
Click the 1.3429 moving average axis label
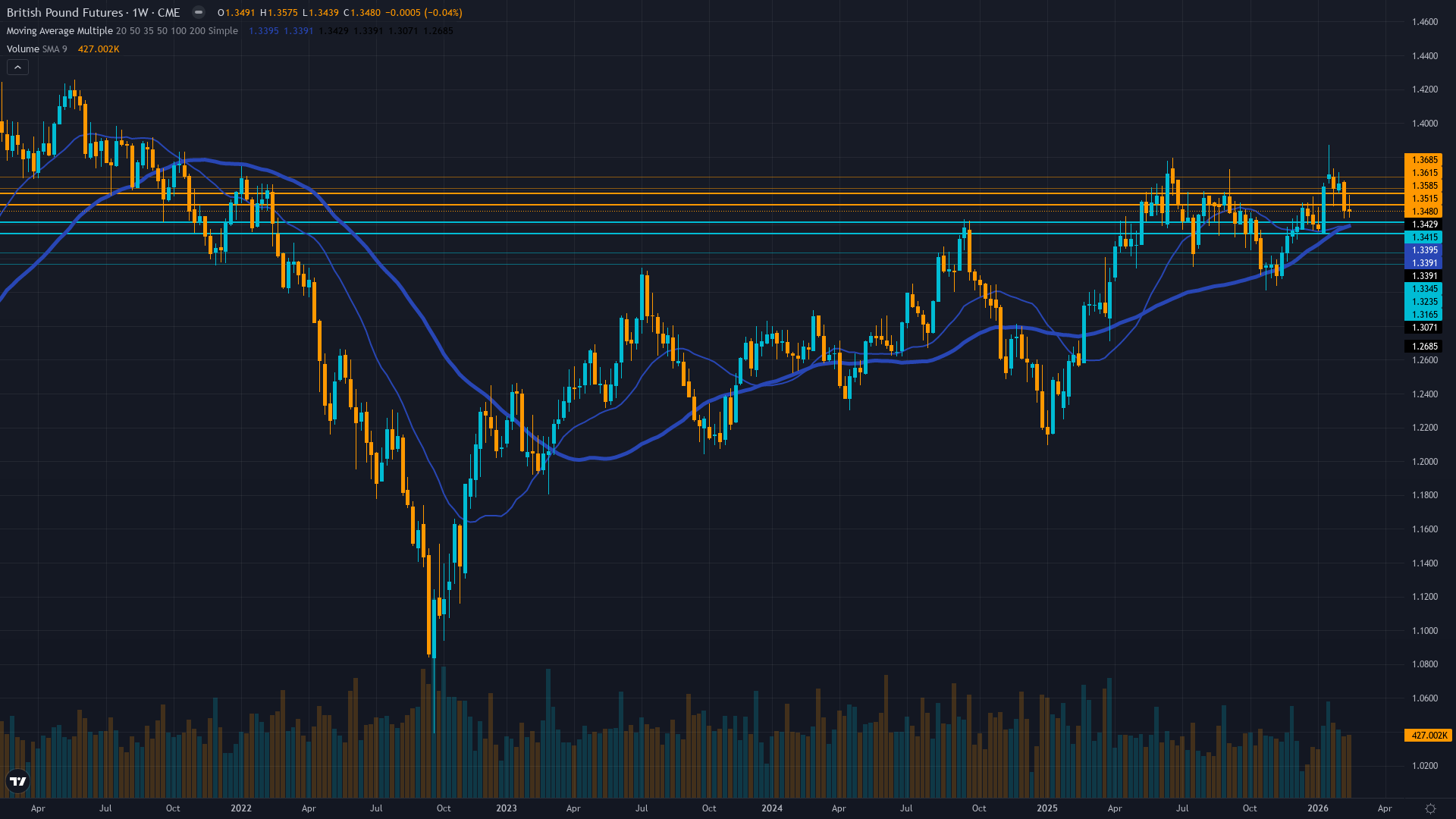(x=1423, y=224)
